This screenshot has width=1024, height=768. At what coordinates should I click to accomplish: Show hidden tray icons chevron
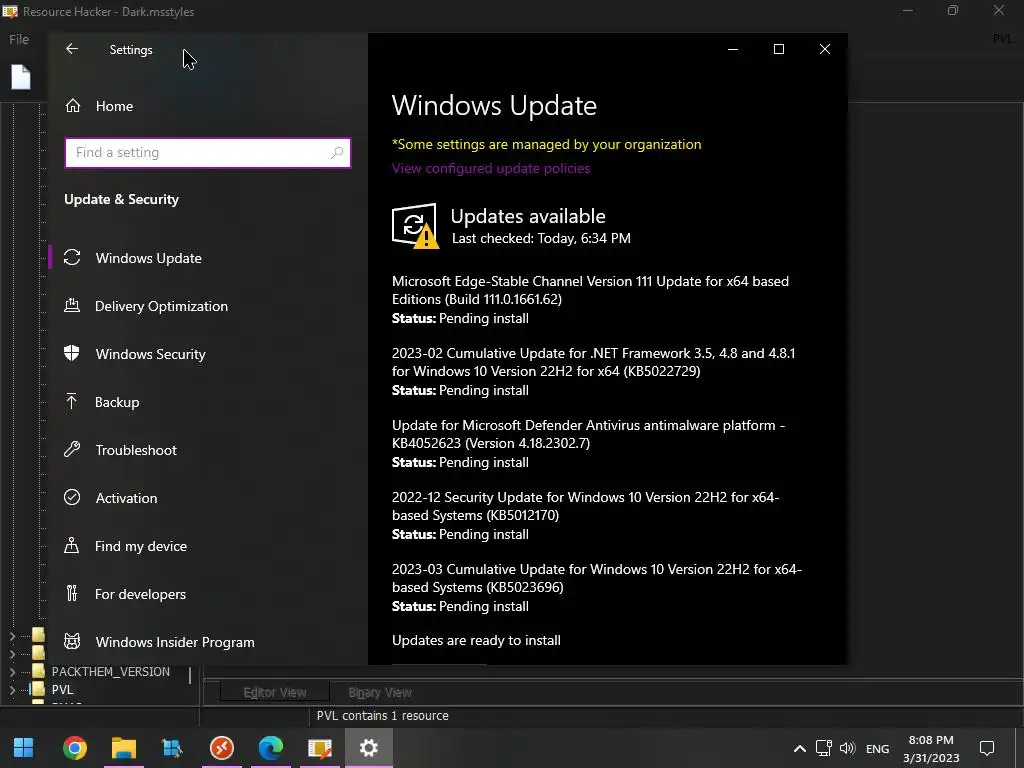coord(799,748)
